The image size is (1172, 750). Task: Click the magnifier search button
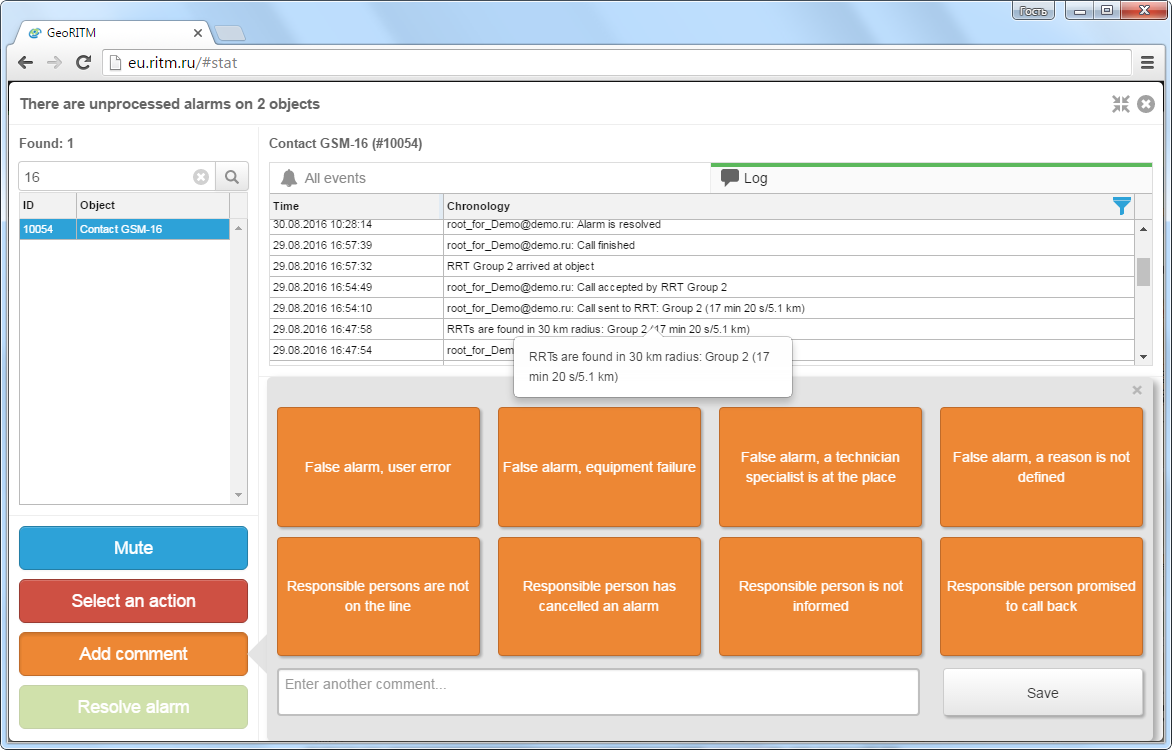[x=232, y=177]
